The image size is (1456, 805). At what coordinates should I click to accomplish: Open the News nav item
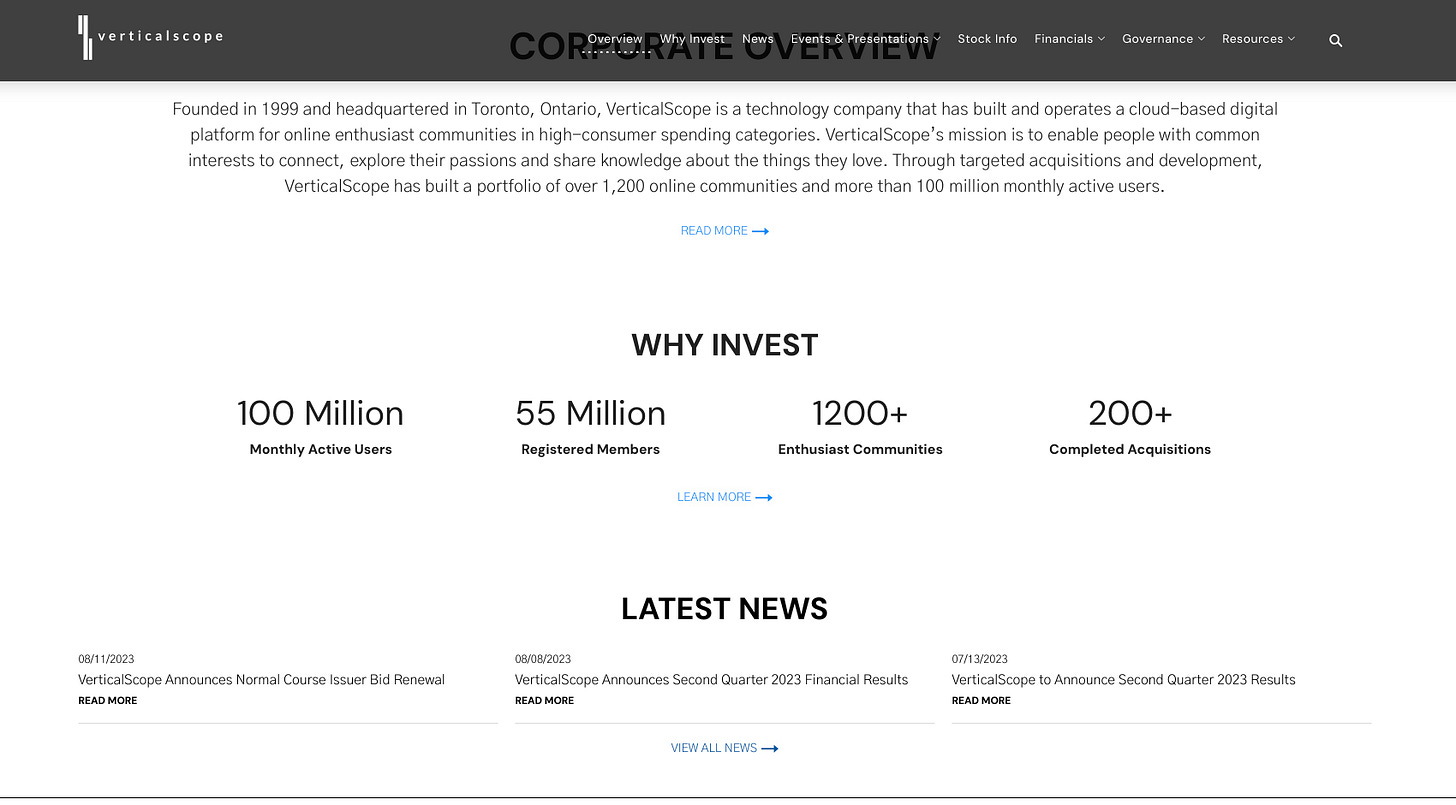pos(758,39)
